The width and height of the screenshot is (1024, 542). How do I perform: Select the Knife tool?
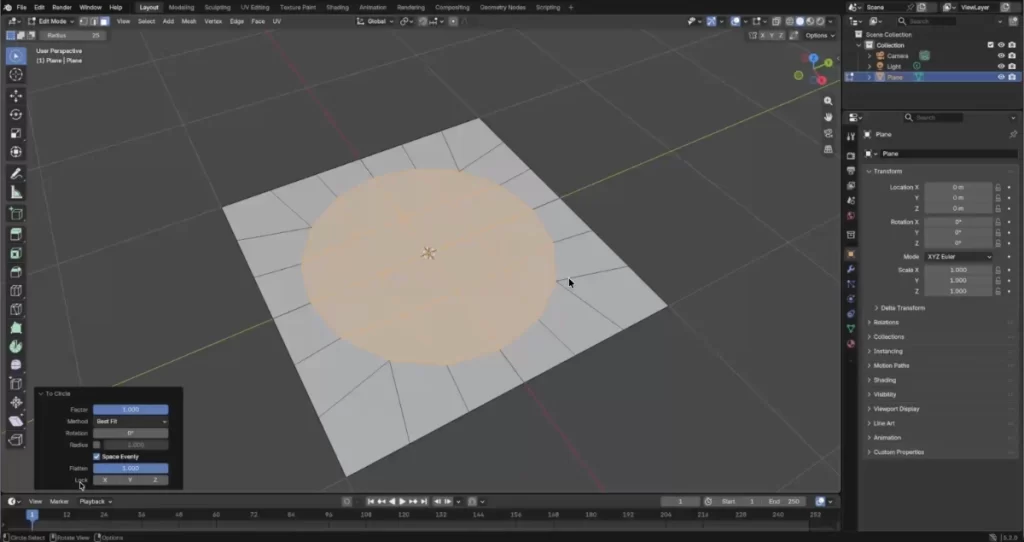(16, 310)
